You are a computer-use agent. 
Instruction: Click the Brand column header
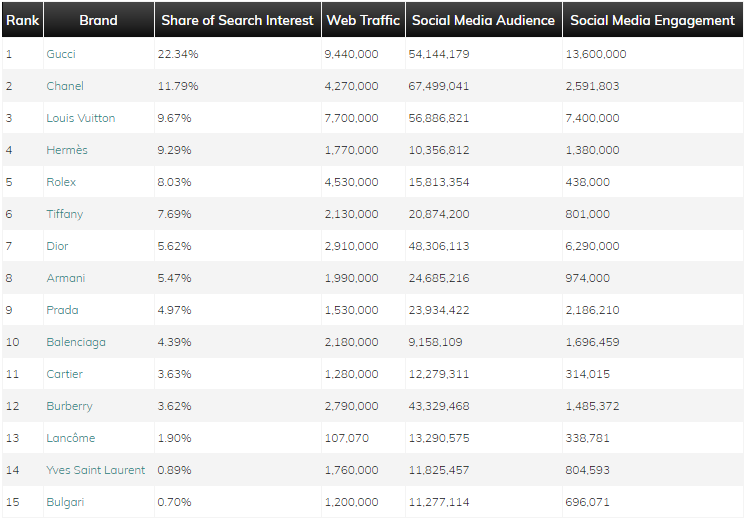point(98,20)
